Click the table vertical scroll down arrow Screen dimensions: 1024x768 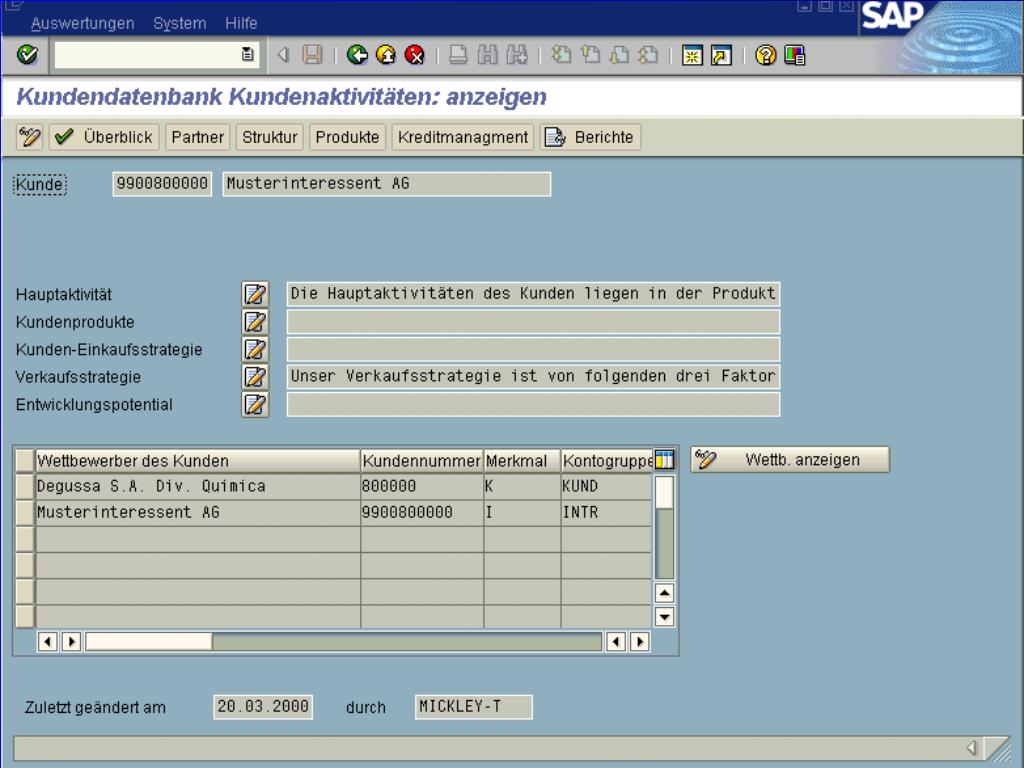pyautogui.click(x=664, y=616)
